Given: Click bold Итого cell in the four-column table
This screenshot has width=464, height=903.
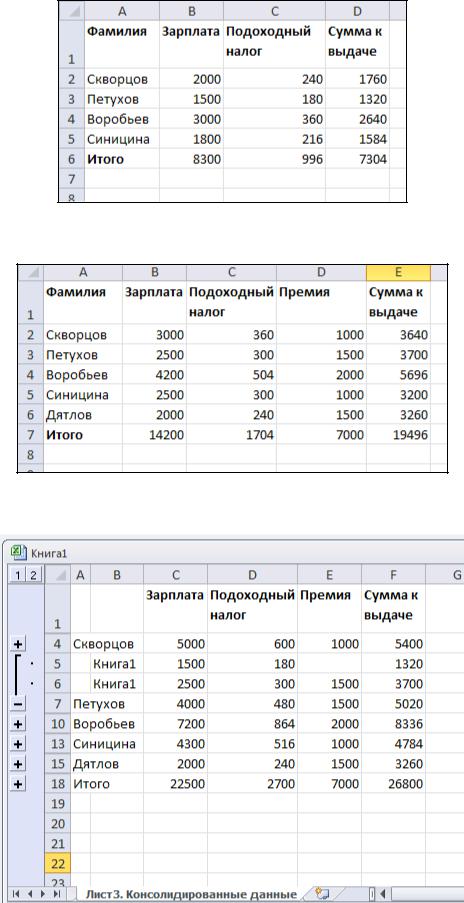Looking at the screenshot, I should [121, 159].
